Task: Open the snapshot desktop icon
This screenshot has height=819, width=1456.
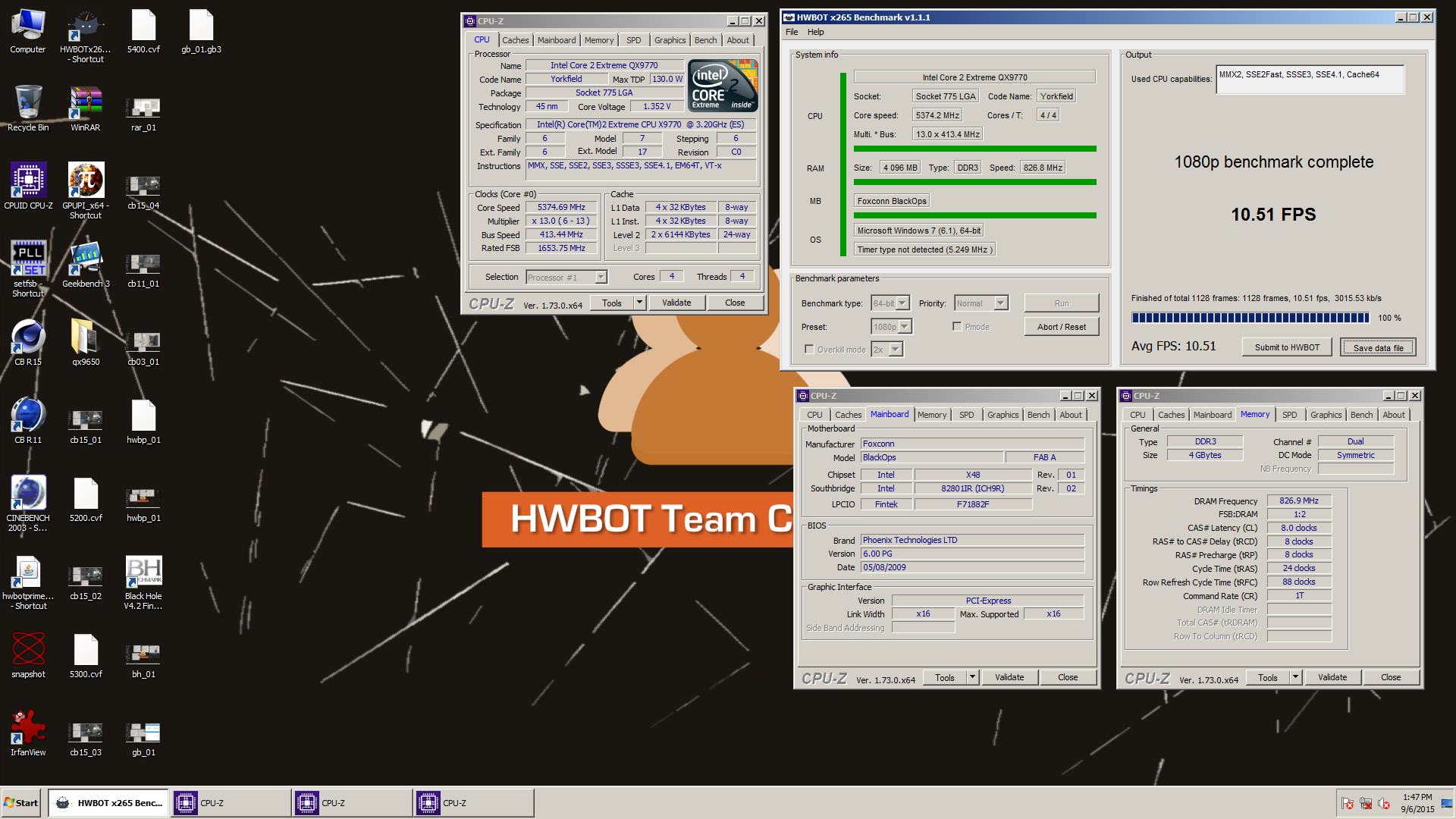Action: click(28, 655)
